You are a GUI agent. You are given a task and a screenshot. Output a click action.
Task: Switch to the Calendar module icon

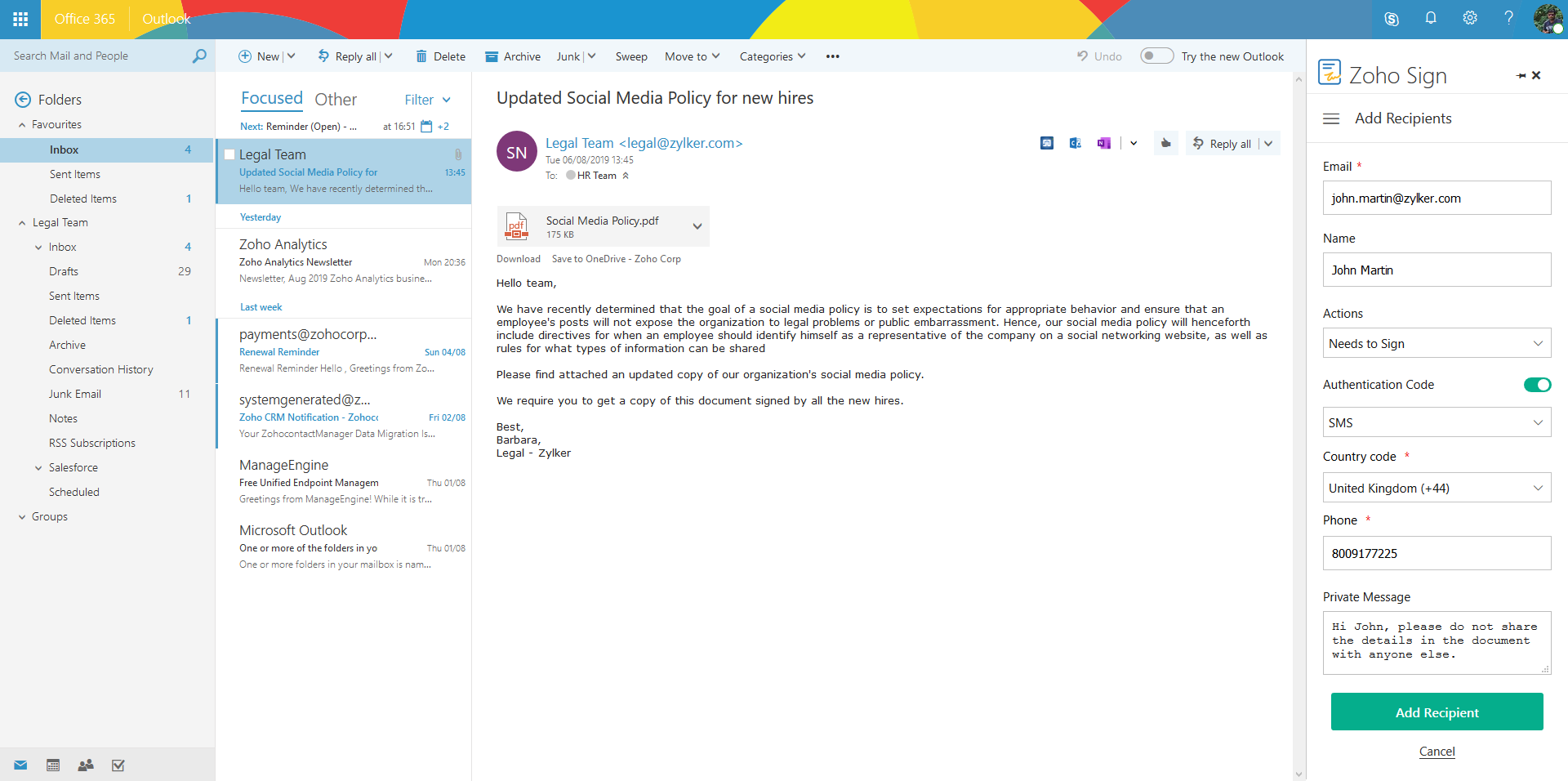53,765
